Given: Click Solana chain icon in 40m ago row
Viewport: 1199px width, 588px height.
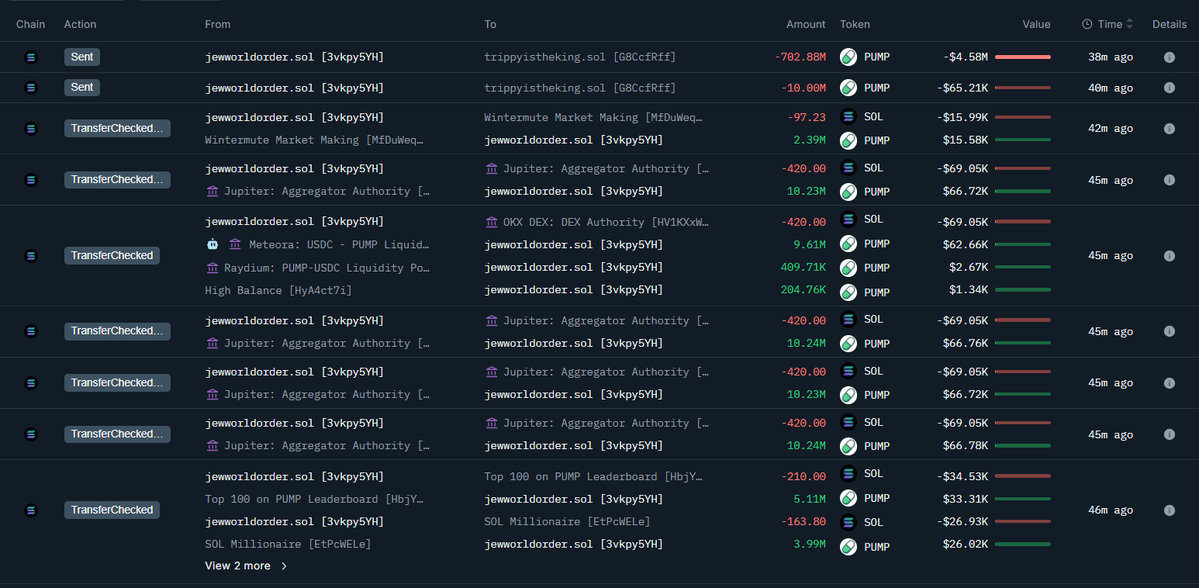Looking at the screenshot, I should 31,88.
